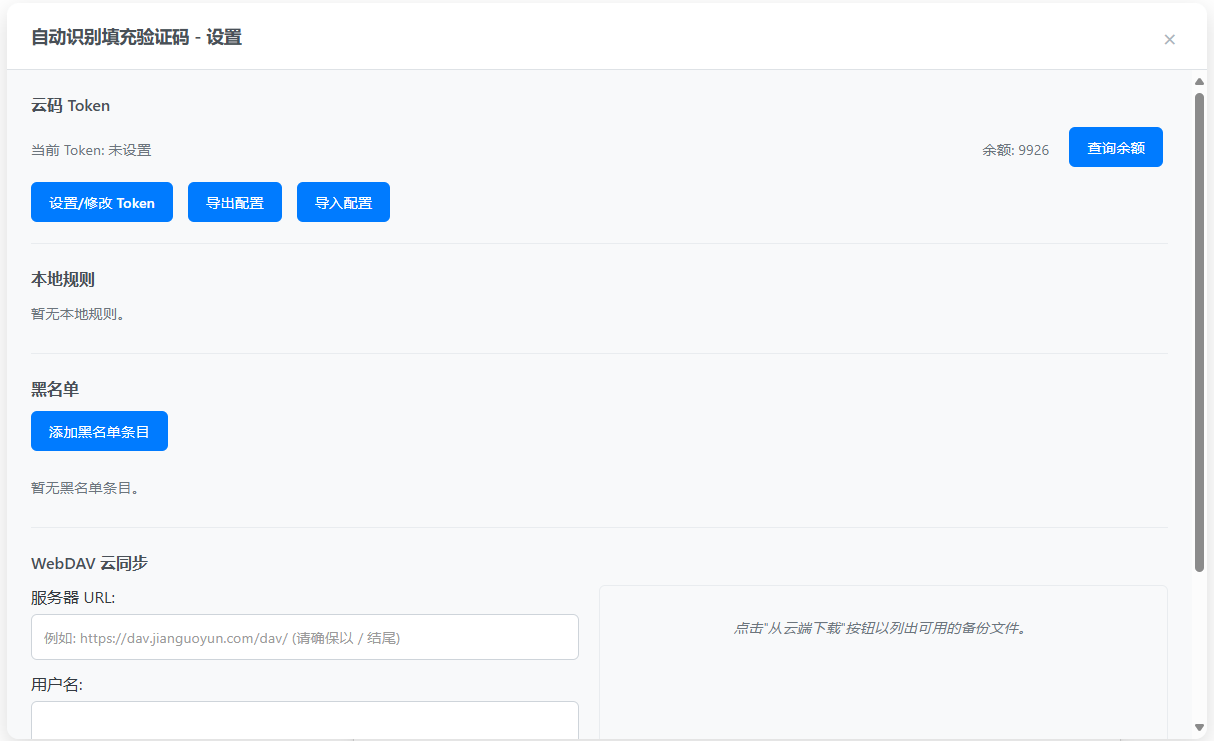This screenshot has width=1214, height=741.
Task: Select the 云码 Token section heading
Action: (70, 105)
